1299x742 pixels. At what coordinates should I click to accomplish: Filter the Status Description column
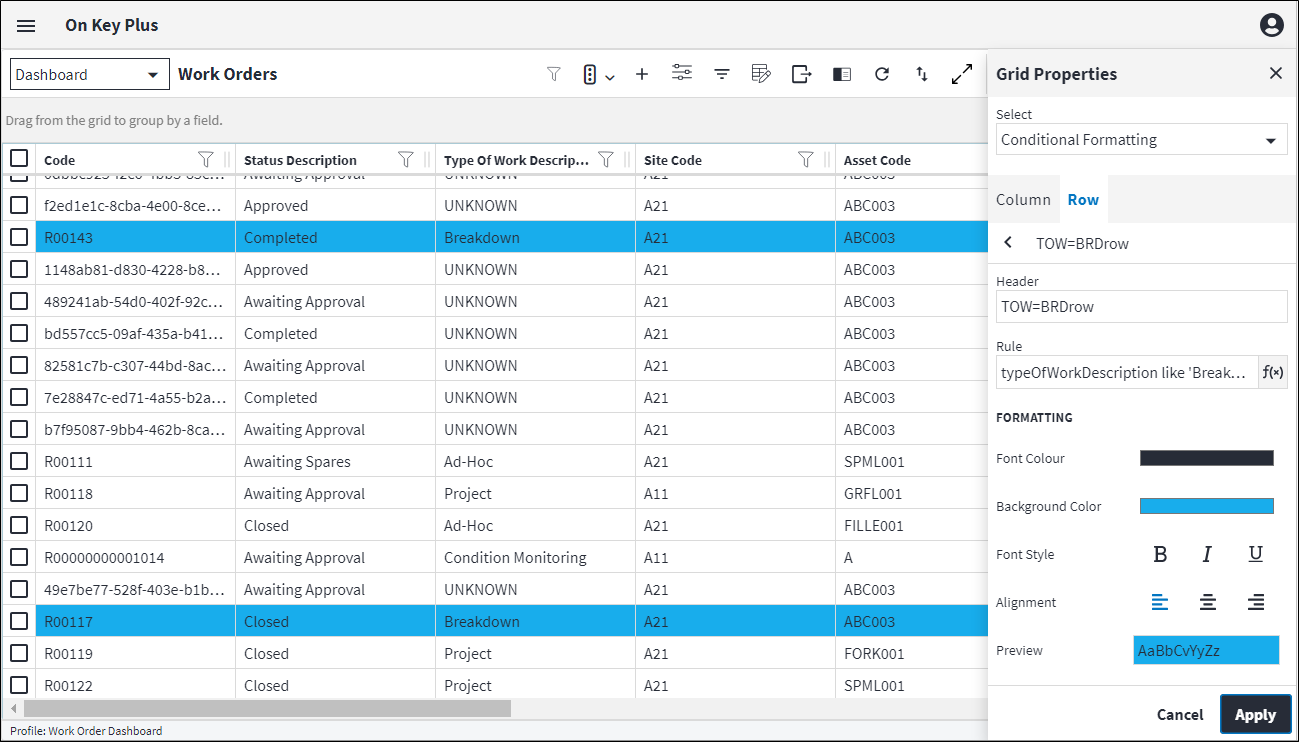[406, 159]
